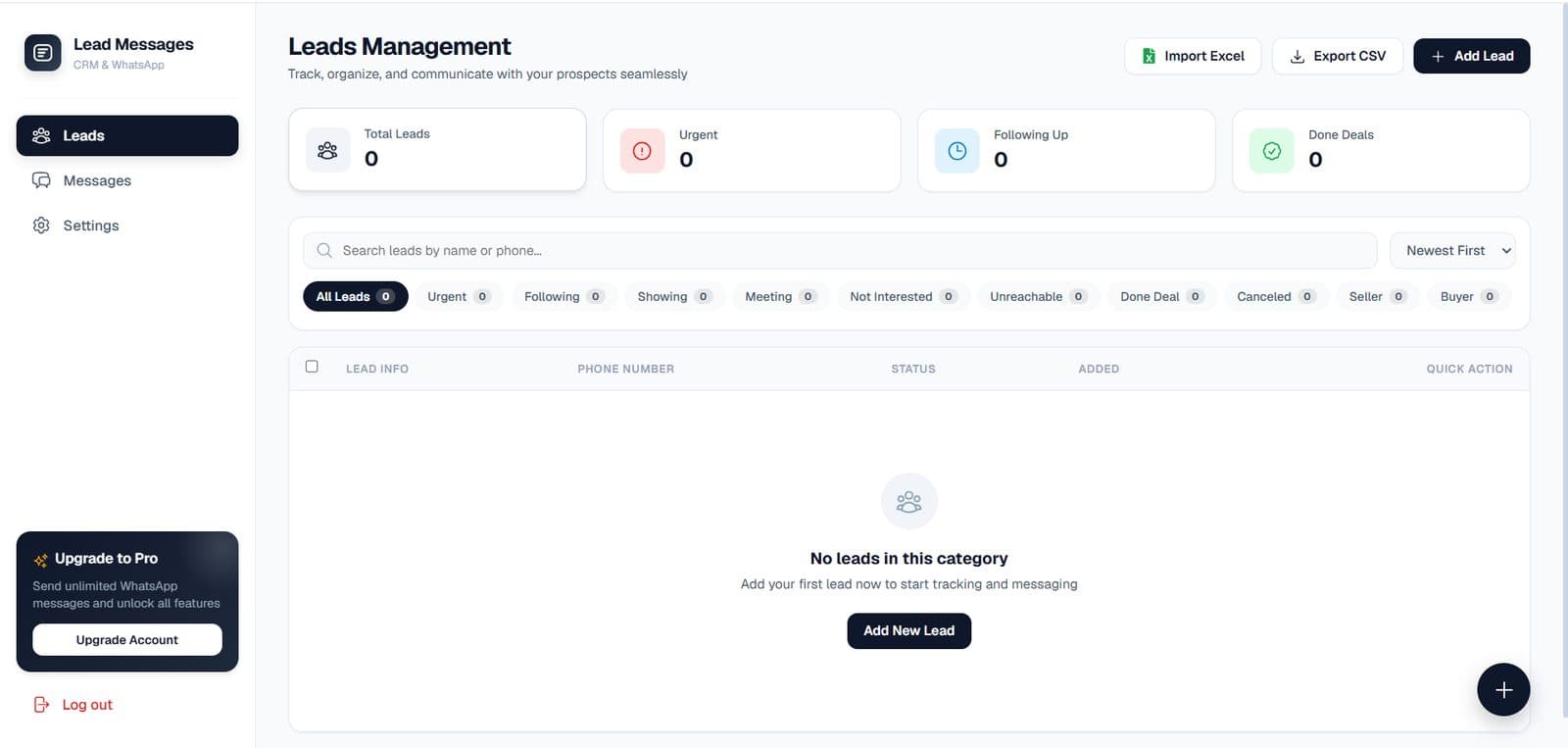The height and width of the screenshot is (748, 1568).
Task: Click the Add New Lead button
Action: [908, 630]
